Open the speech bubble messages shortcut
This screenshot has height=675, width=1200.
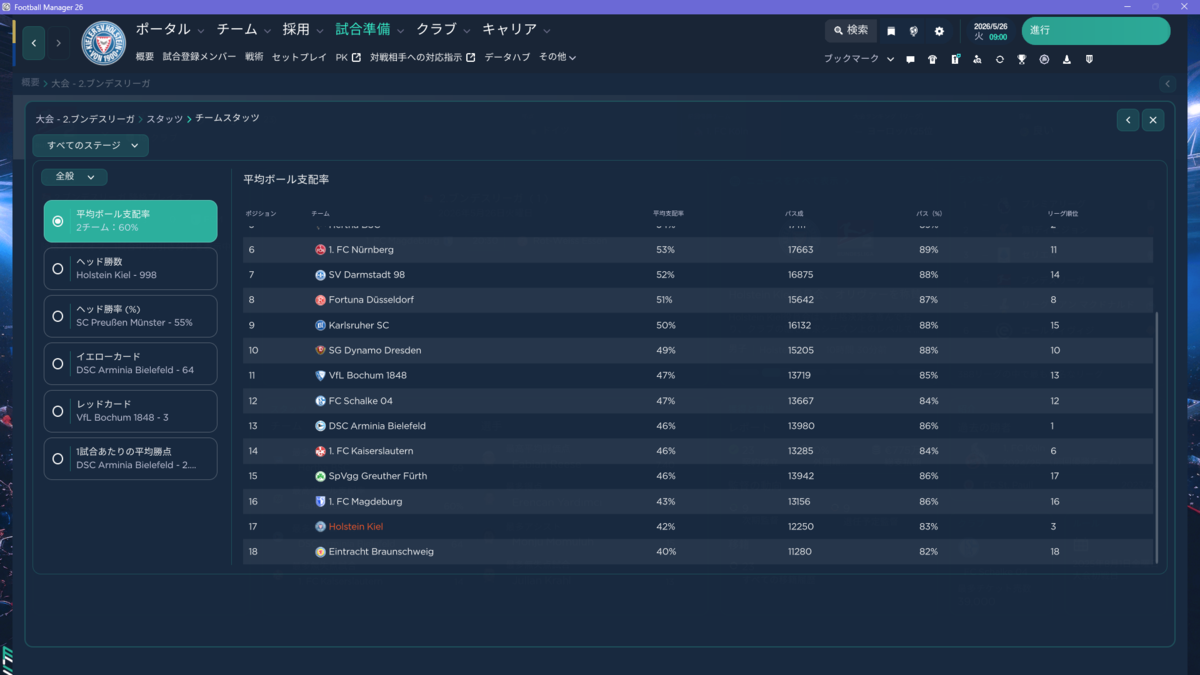coord(910,59)
